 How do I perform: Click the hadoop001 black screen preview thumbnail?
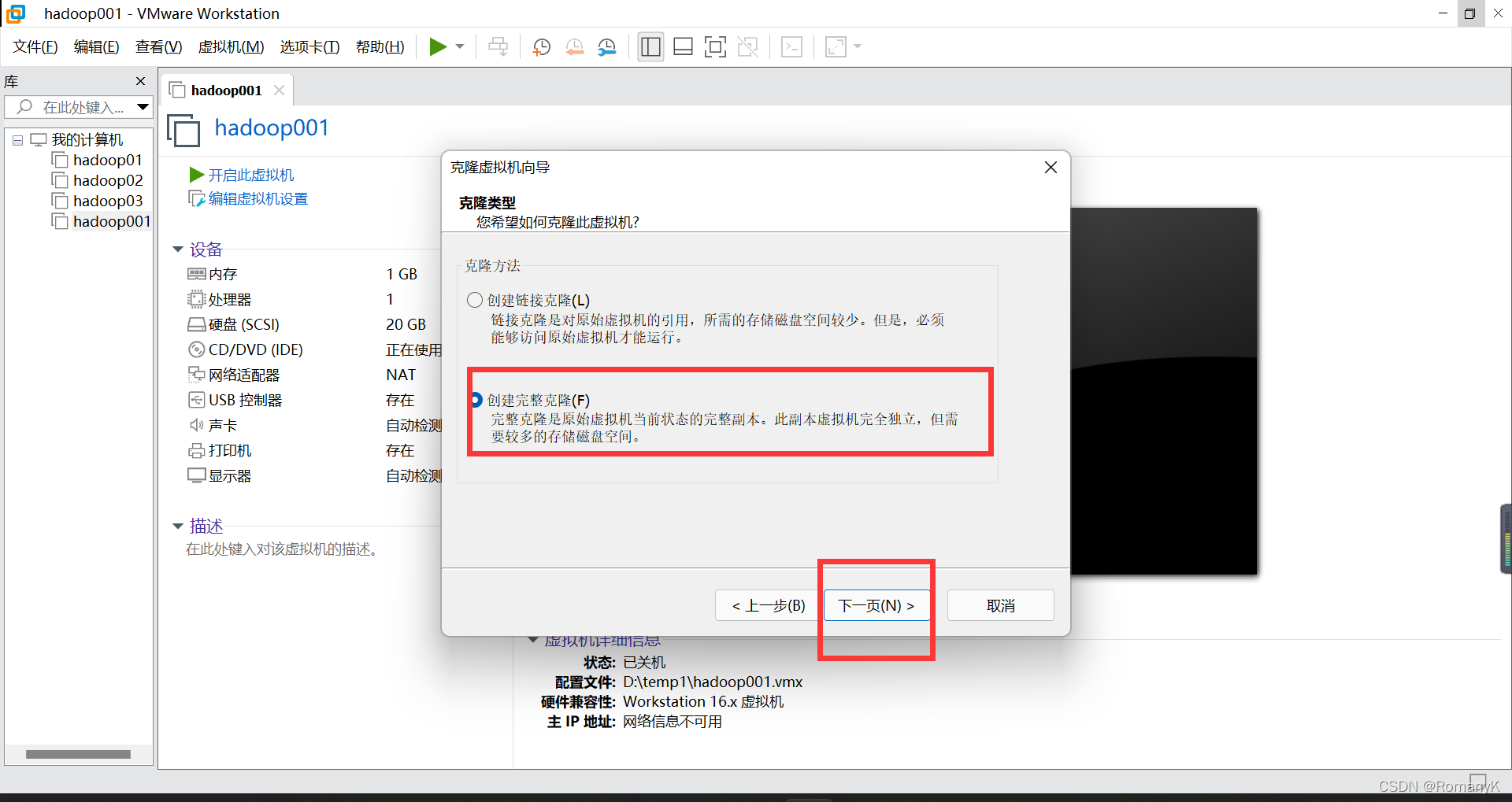(x=1164, y=391)
